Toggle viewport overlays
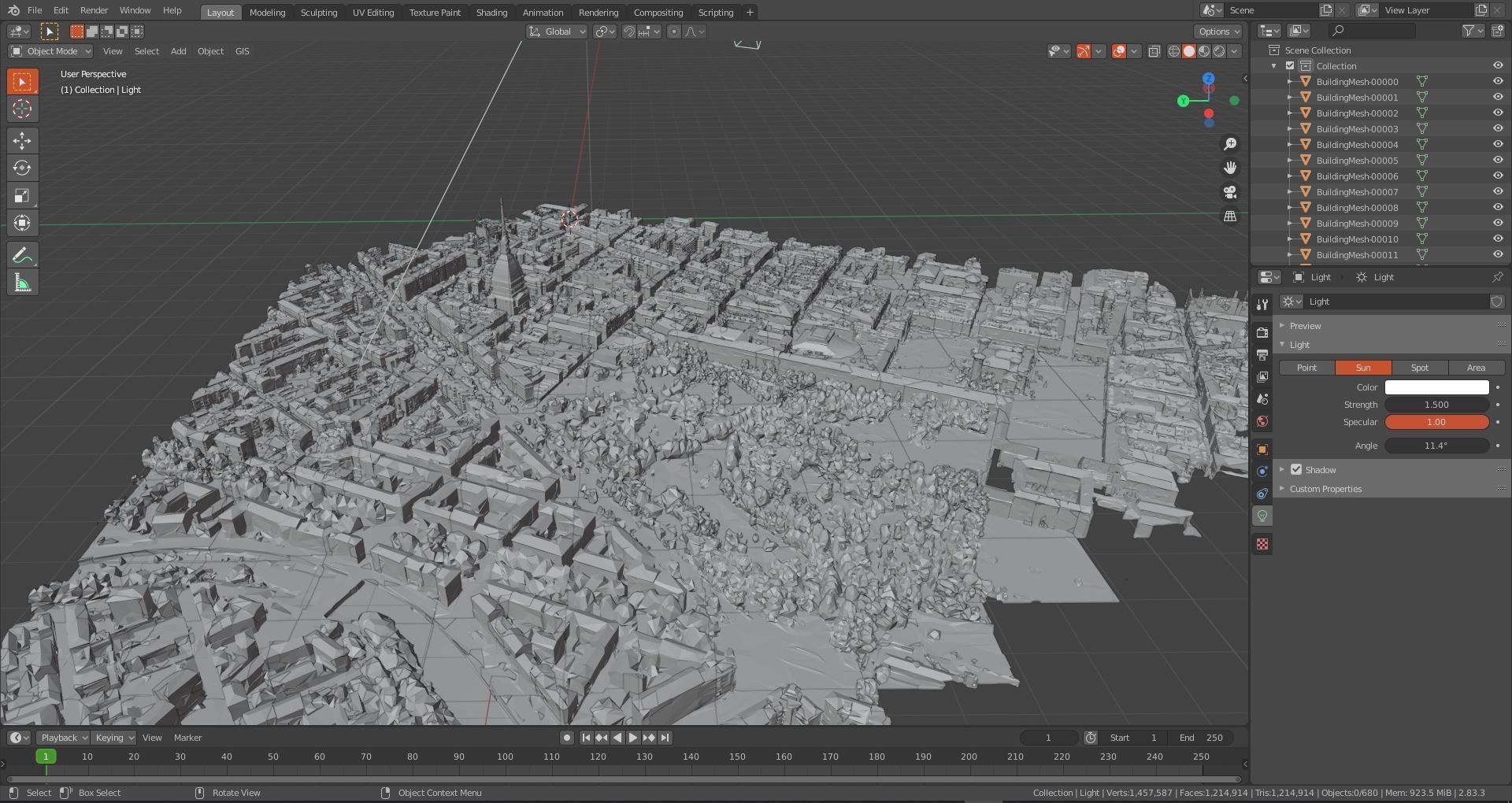This screenshot has width=1512, height=803. 1119,51
